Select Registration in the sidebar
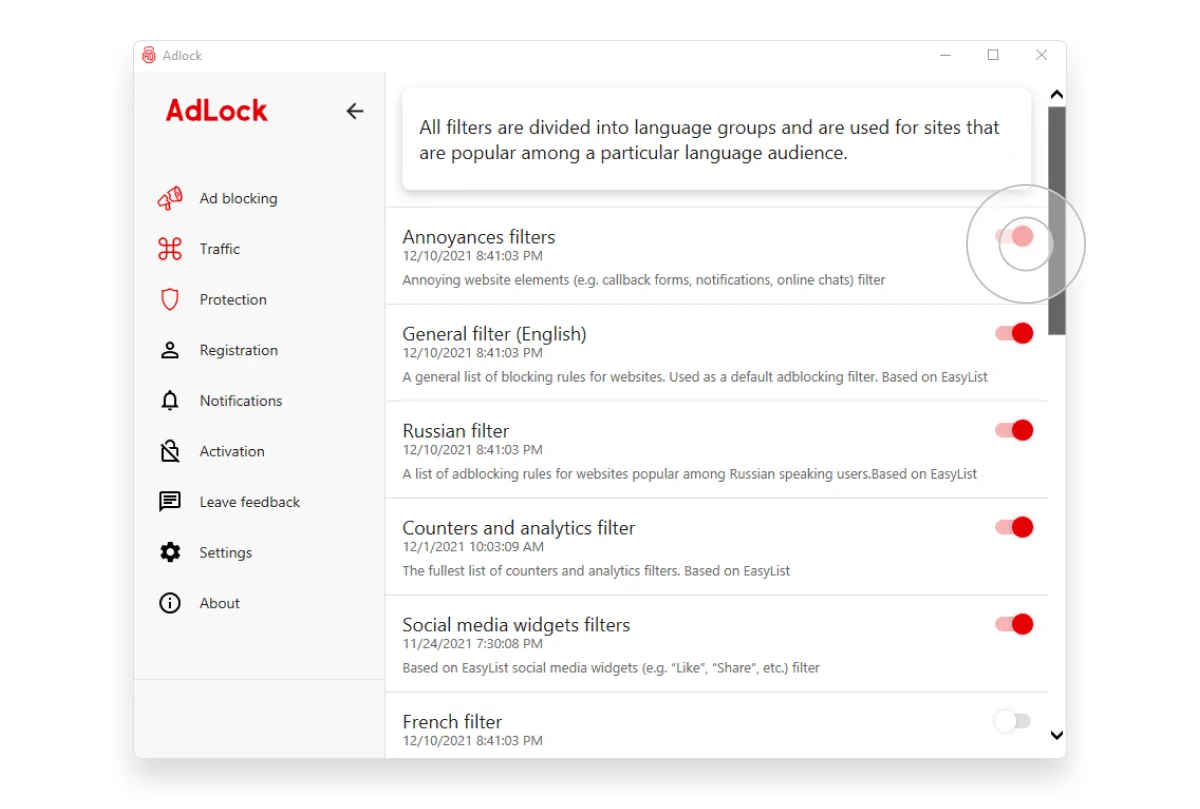Image resolution: width=1200 pixels, height=809 pixels. point(238,350)
